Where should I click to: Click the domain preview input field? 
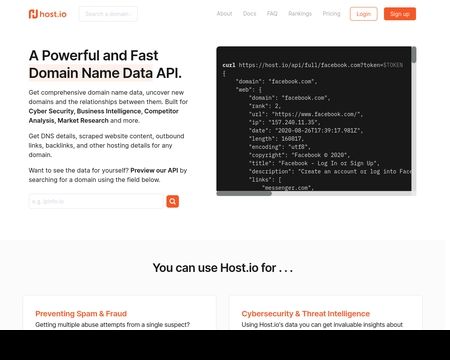96,201
